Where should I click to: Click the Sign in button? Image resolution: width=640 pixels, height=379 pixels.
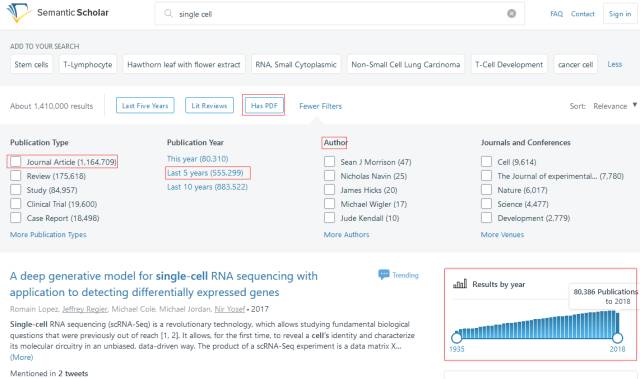(620, 14)
